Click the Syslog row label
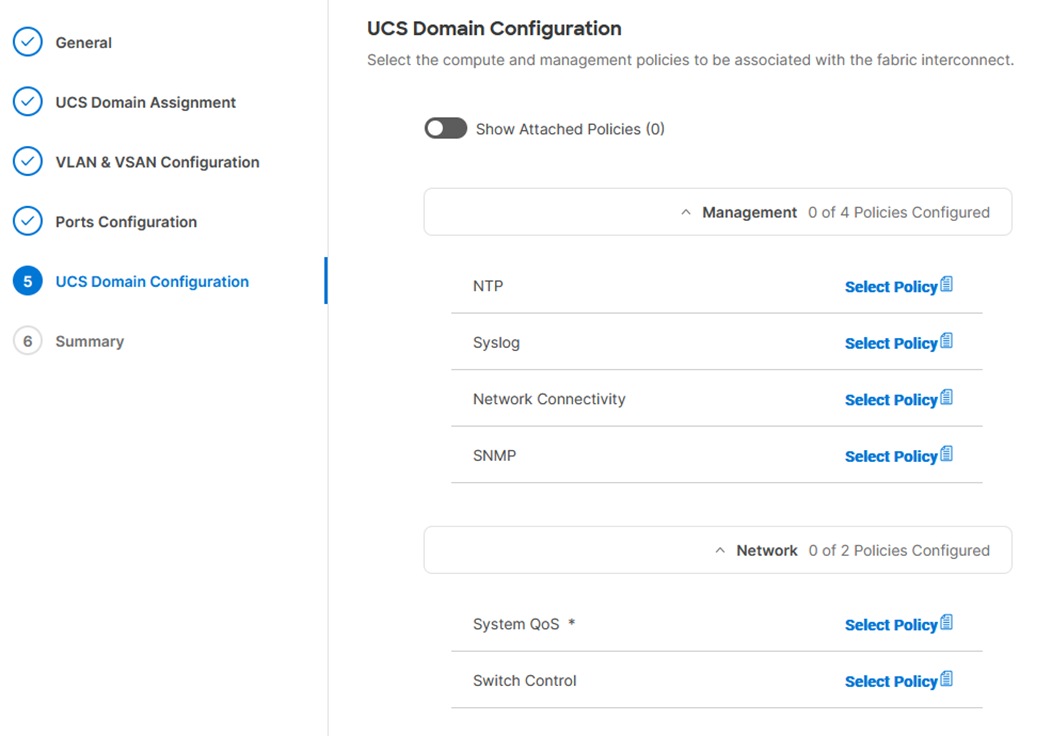The height and width of the screenshot is (736, 1052). [496, 343]
